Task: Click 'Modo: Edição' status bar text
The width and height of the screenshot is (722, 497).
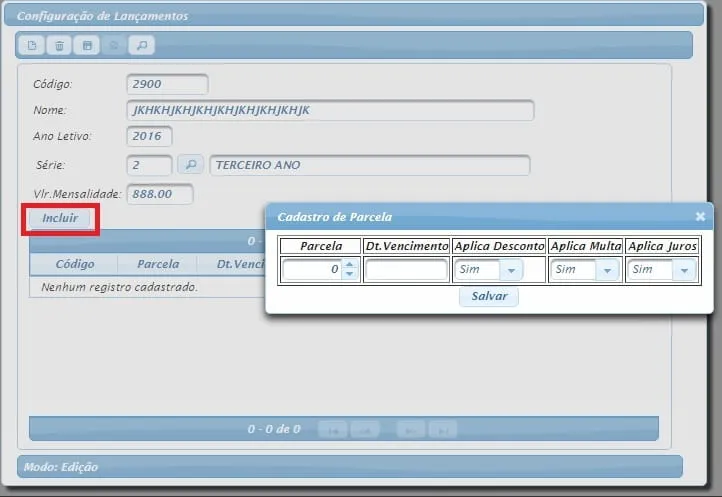Action: 60,467
